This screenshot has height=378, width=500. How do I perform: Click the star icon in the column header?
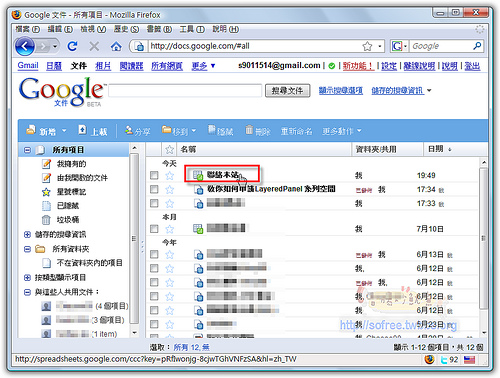pyautogui.click(x=169, y=149)
